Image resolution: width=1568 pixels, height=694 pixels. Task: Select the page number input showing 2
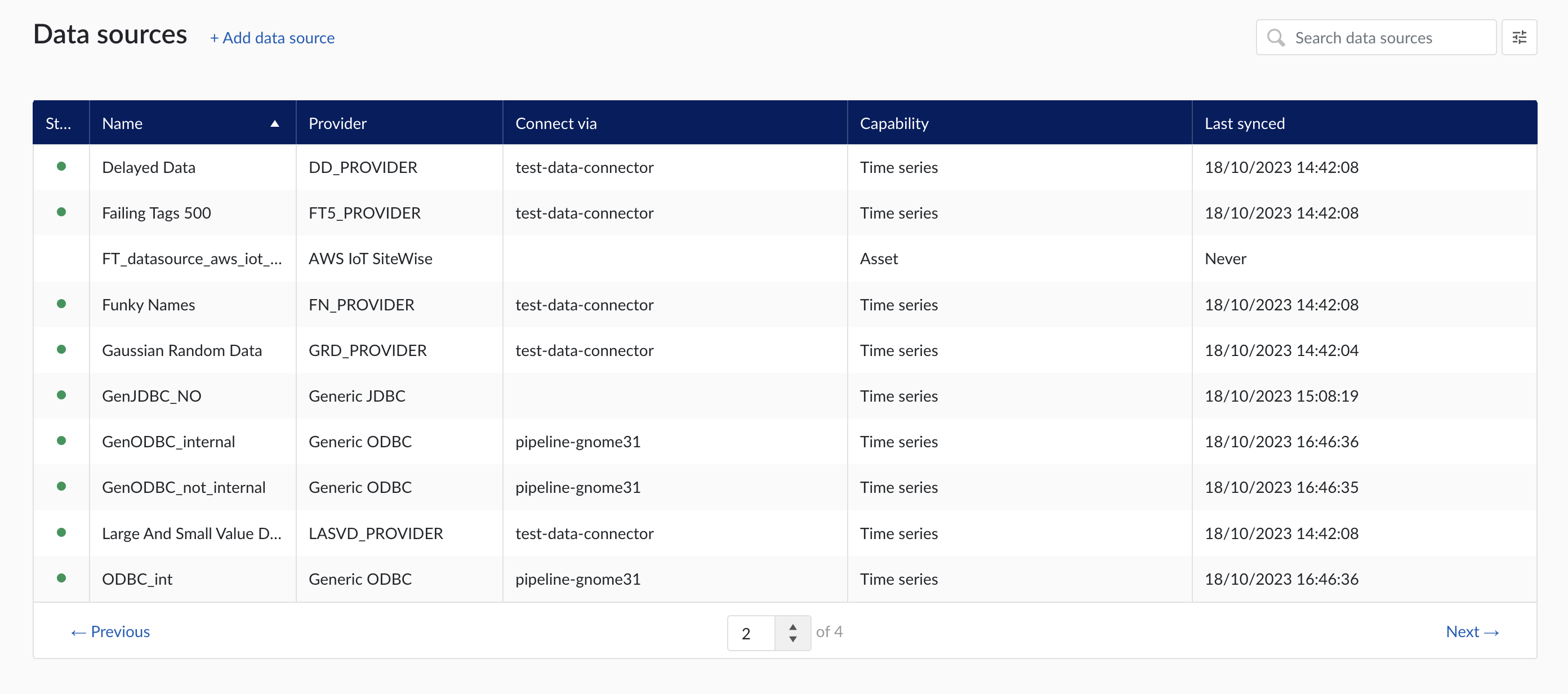click(748, 633)
